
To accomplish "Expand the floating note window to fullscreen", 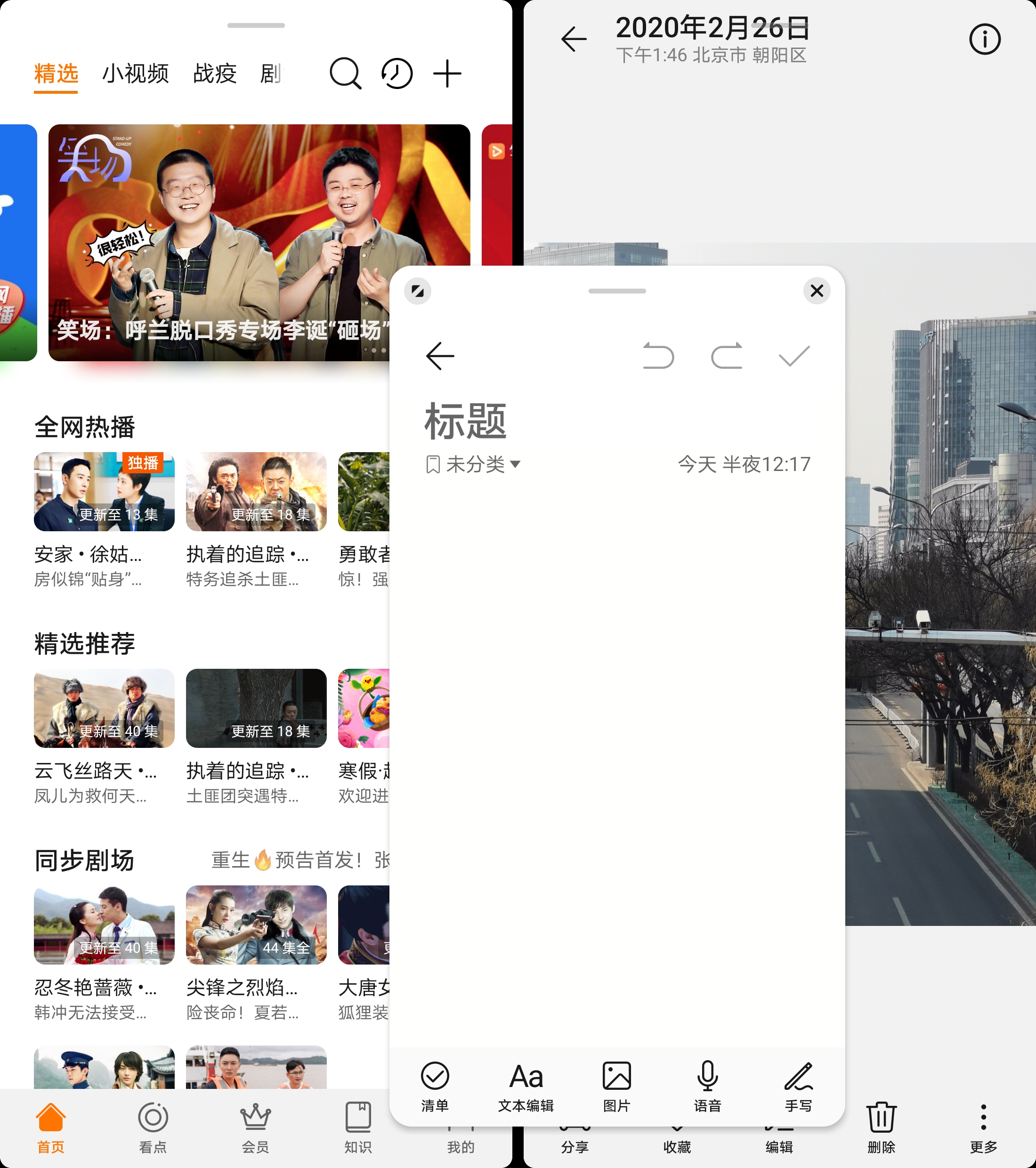I will (418, 291).
